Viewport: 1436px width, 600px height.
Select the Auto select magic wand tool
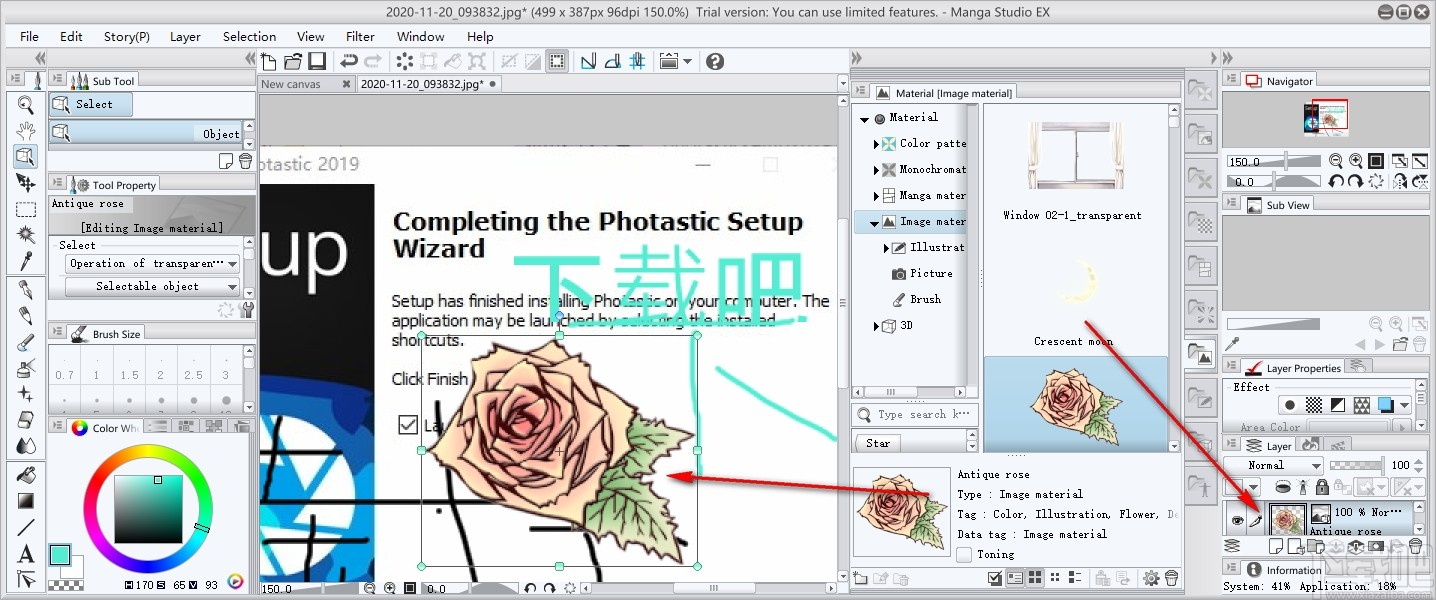[x=26, y=235]
